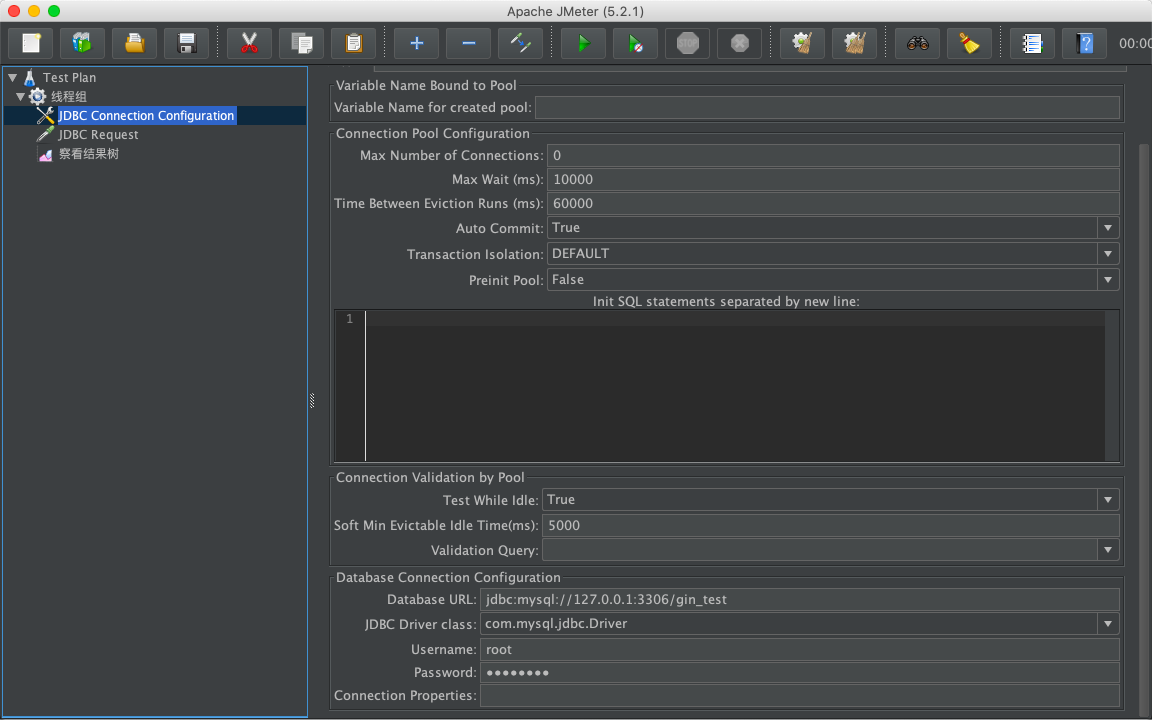
Task: Open Help with question mark icon
Action: [x=1084, y=43]
